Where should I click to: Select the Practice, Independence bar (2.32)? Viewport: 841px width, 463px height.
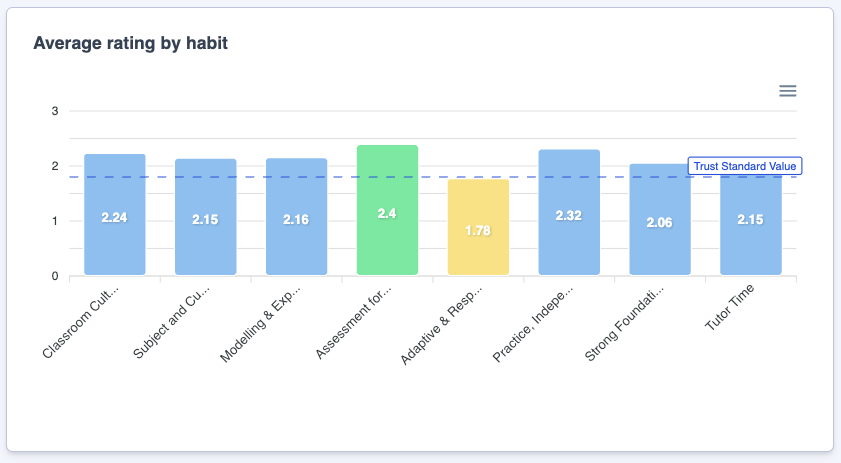pyautogui.click(x=569, y=212)
